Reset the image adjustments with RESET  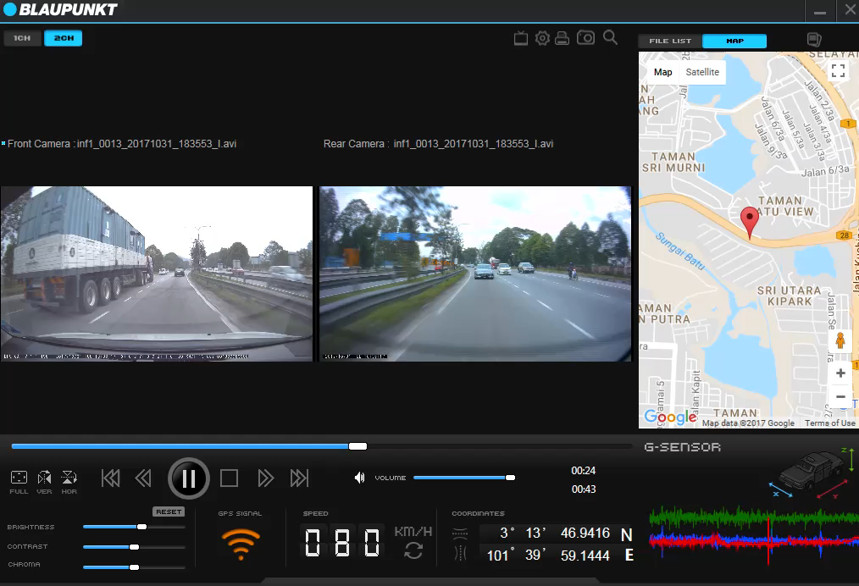coord(169,511)
